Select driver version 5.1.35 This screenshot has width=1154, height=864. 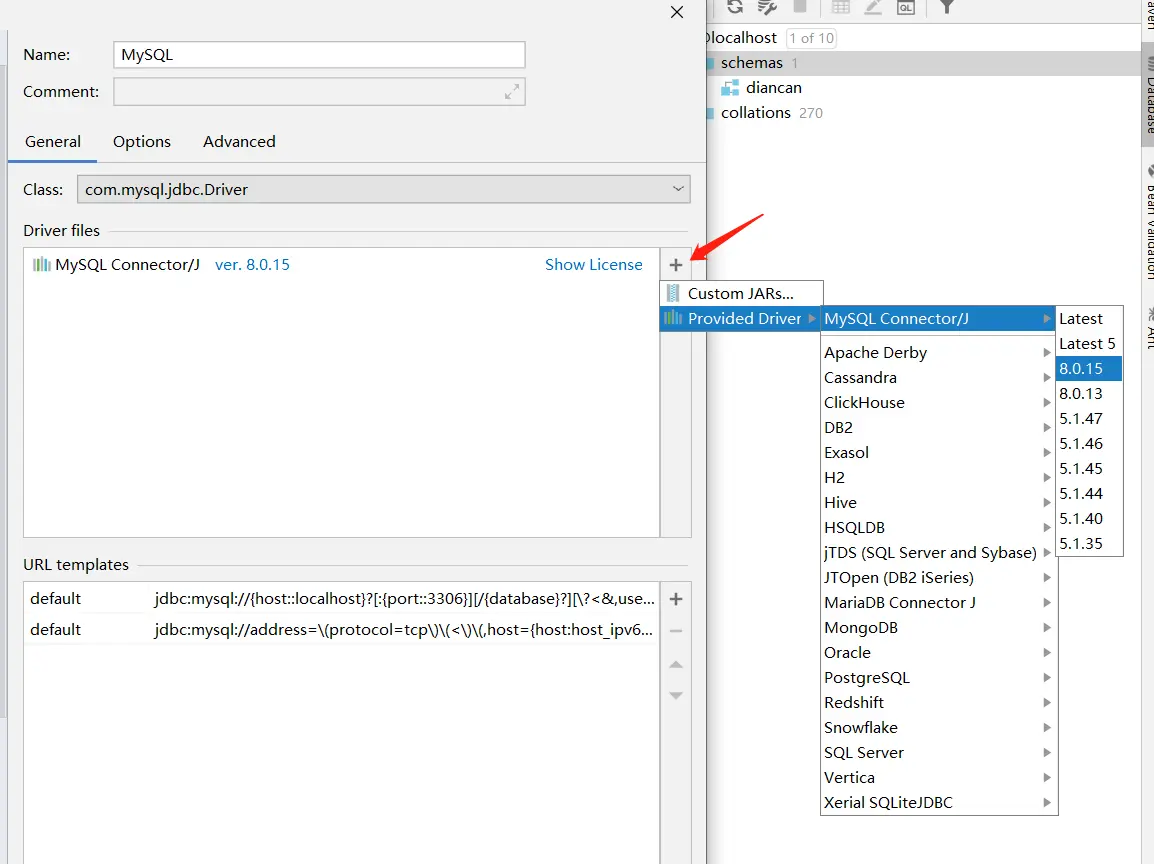[x=1089, y=544]
